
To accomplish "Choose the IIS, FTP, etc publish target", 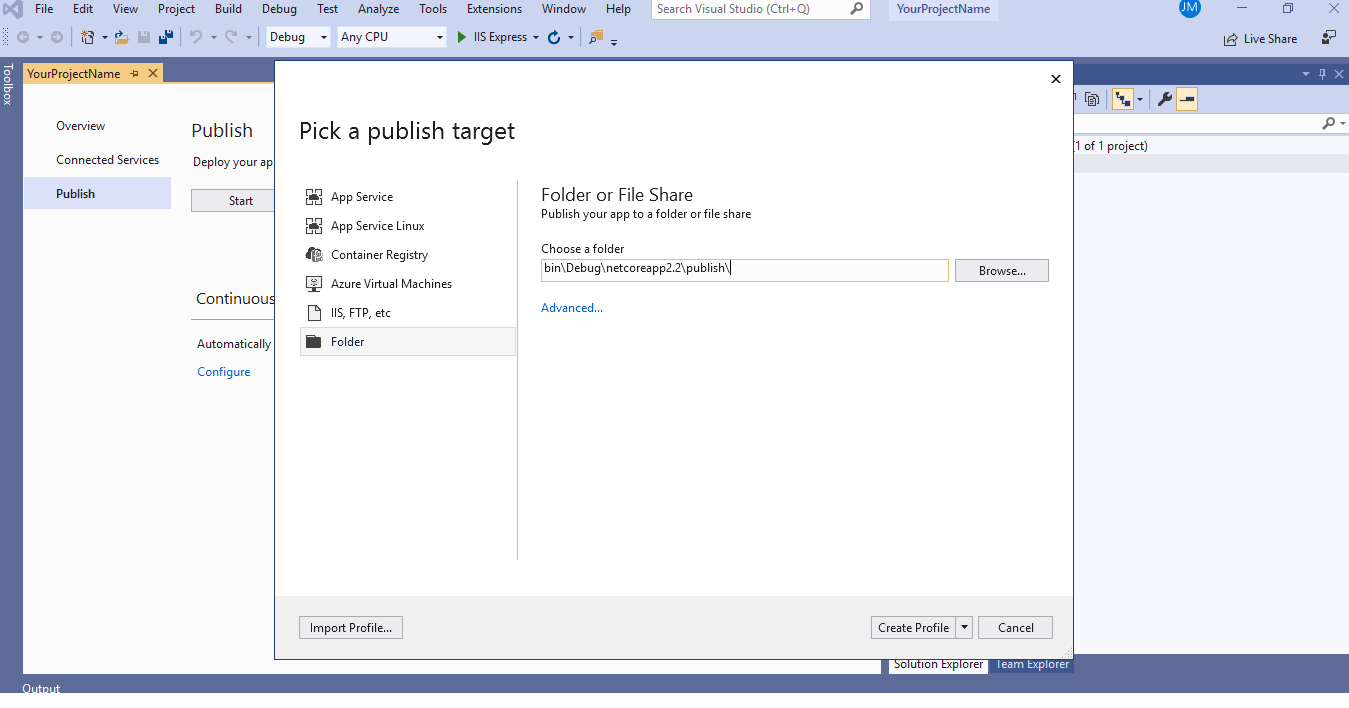I will [x=359, y=312].
